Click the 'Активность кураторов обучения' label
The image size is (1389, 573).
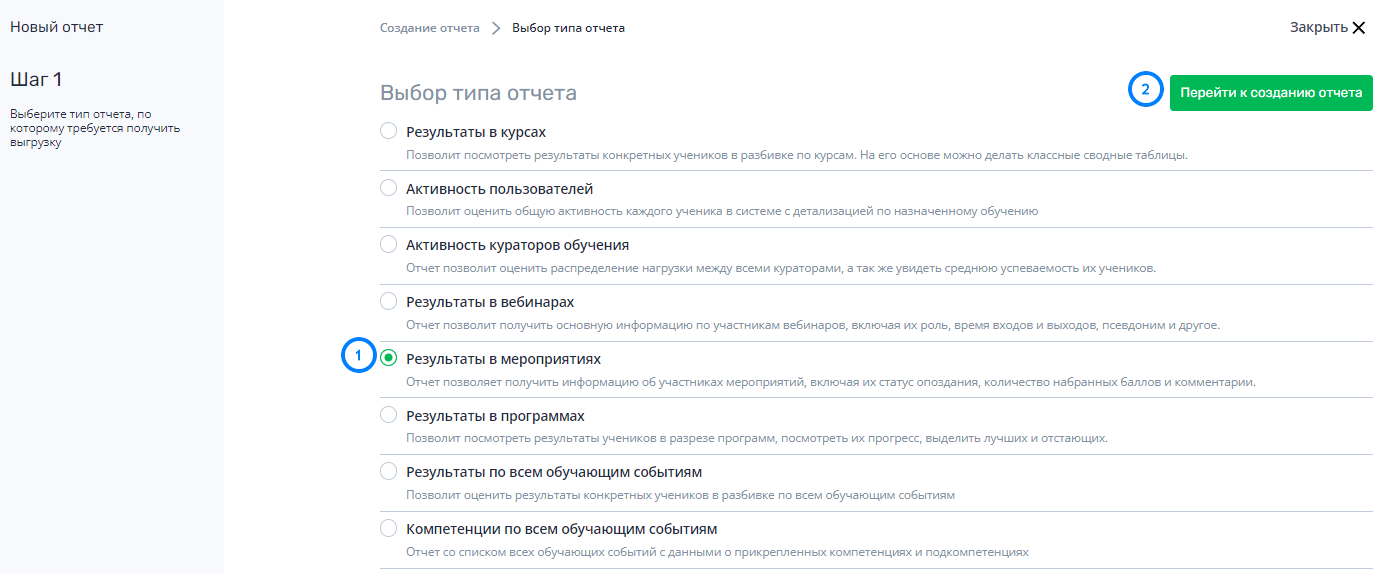[518, 245]
